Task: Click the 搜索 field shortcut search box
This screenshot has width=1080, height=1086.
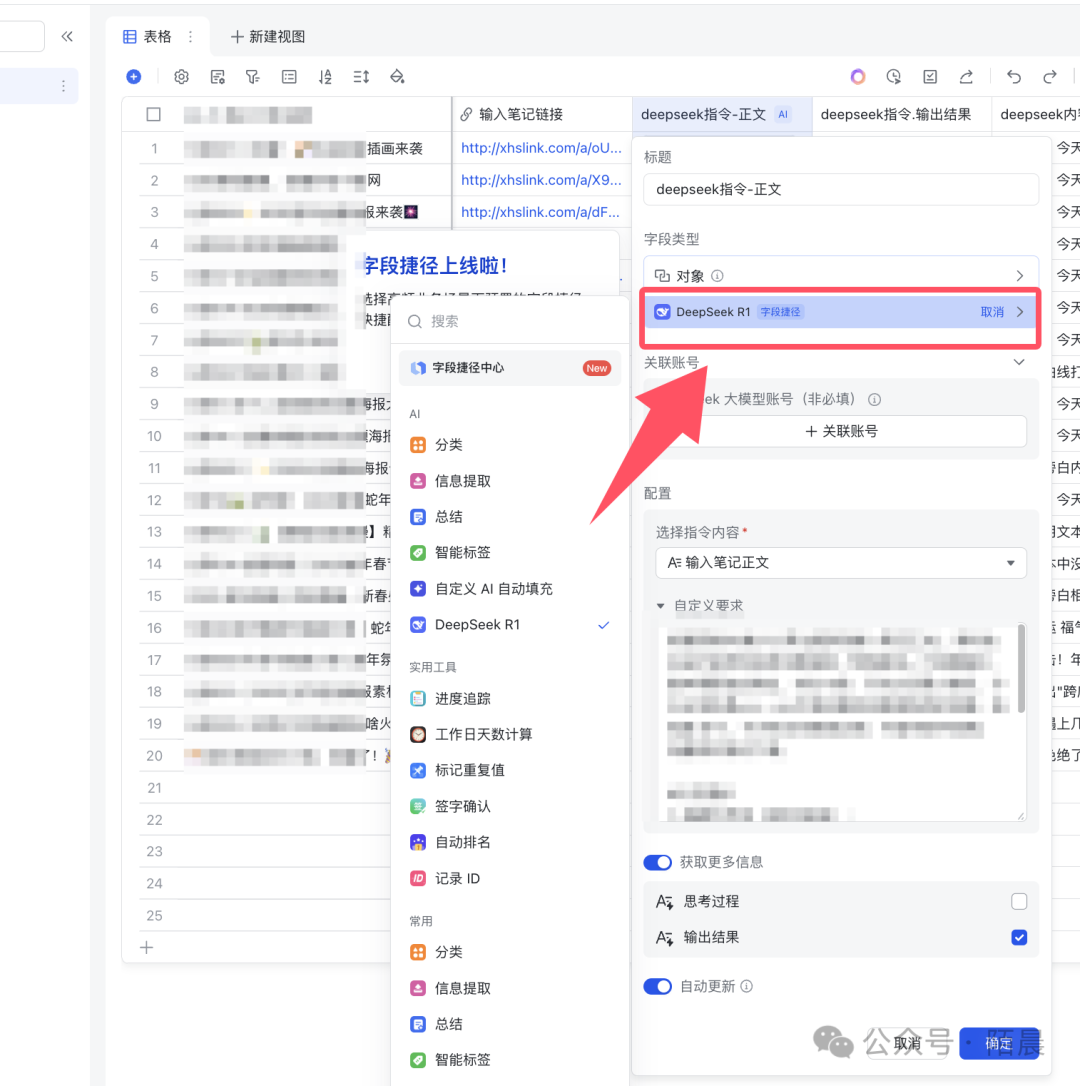Action: (x=510, y=321)
